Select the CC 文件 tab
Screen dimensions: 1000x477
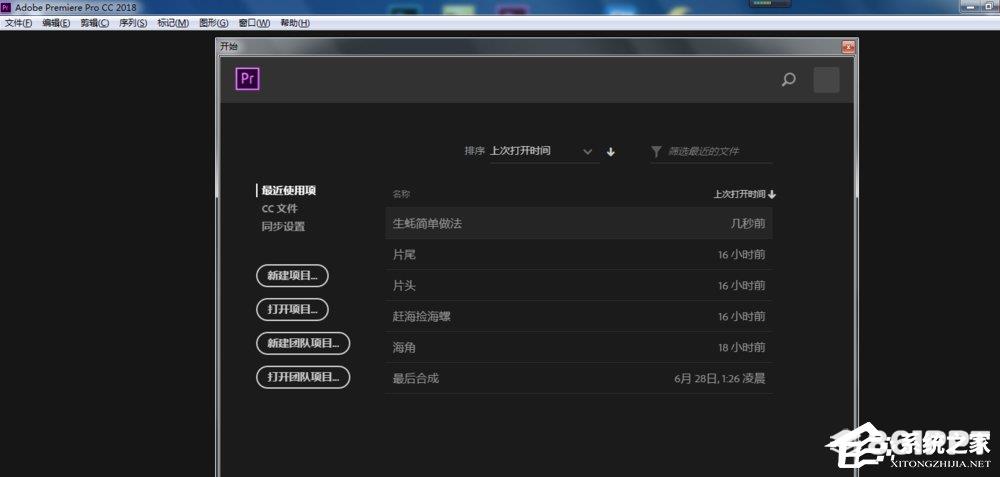point(279,209)
